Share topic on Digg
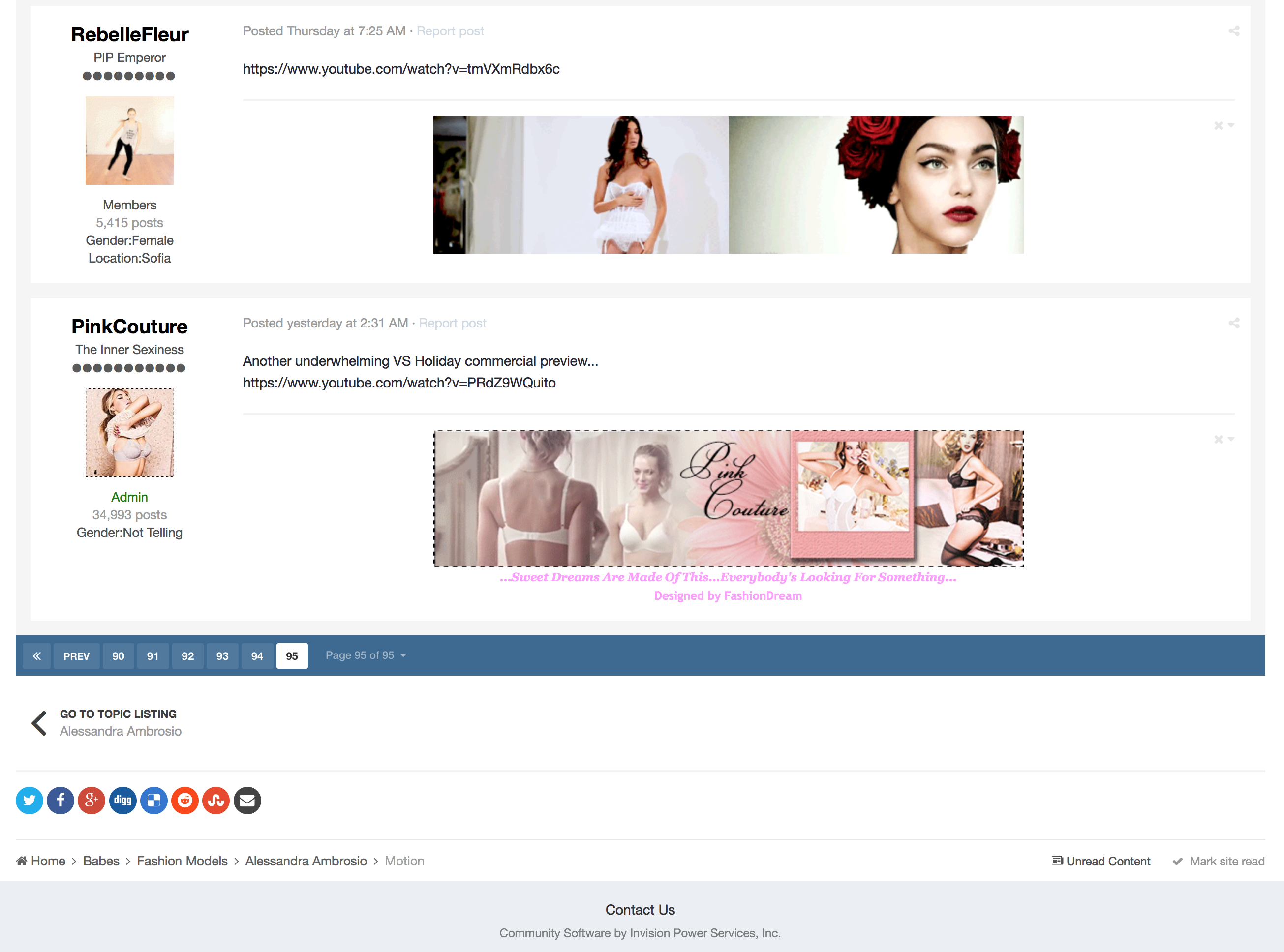Image resolution: width=1284 pixels, height=952 pixels. [x=123, y=800]
